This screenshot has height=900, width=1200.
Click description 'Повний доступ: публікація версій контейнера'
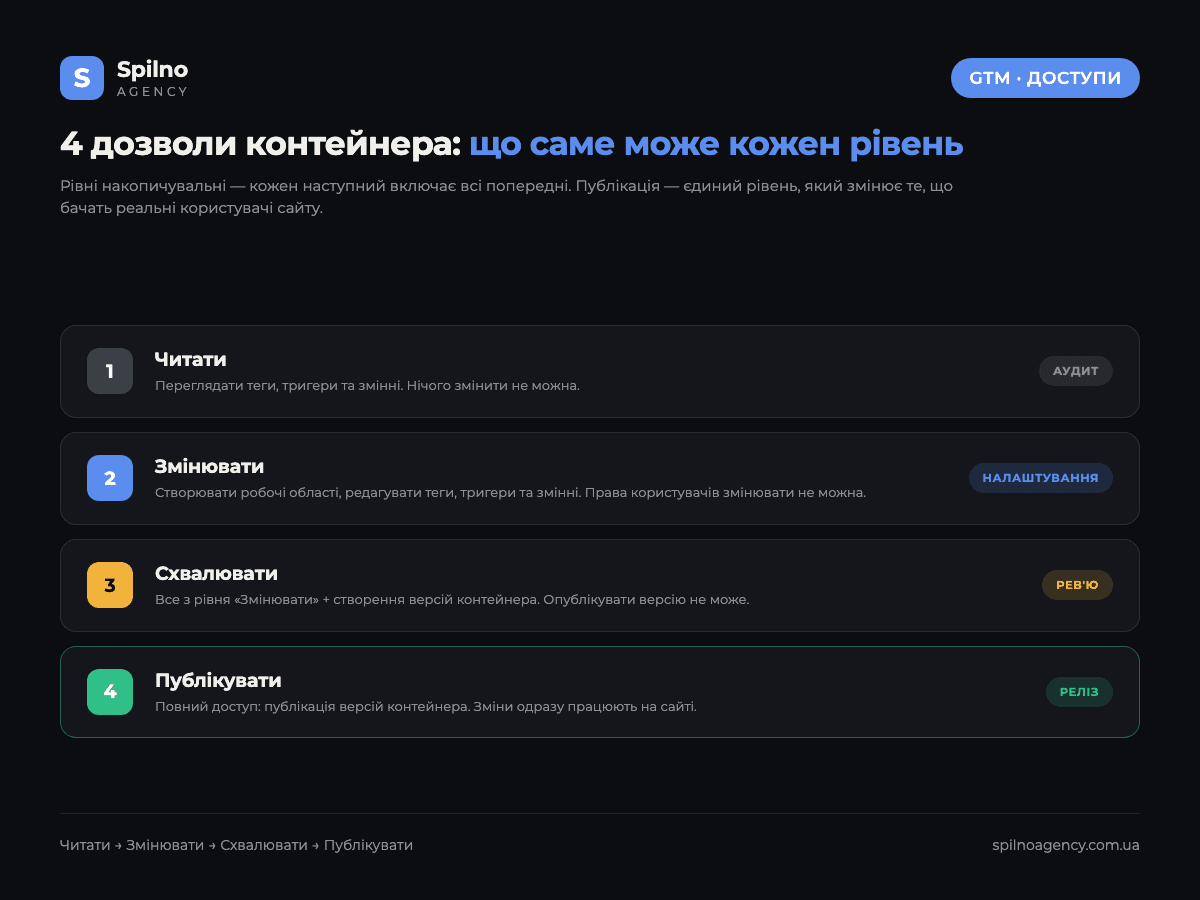(x=426, y=707)
